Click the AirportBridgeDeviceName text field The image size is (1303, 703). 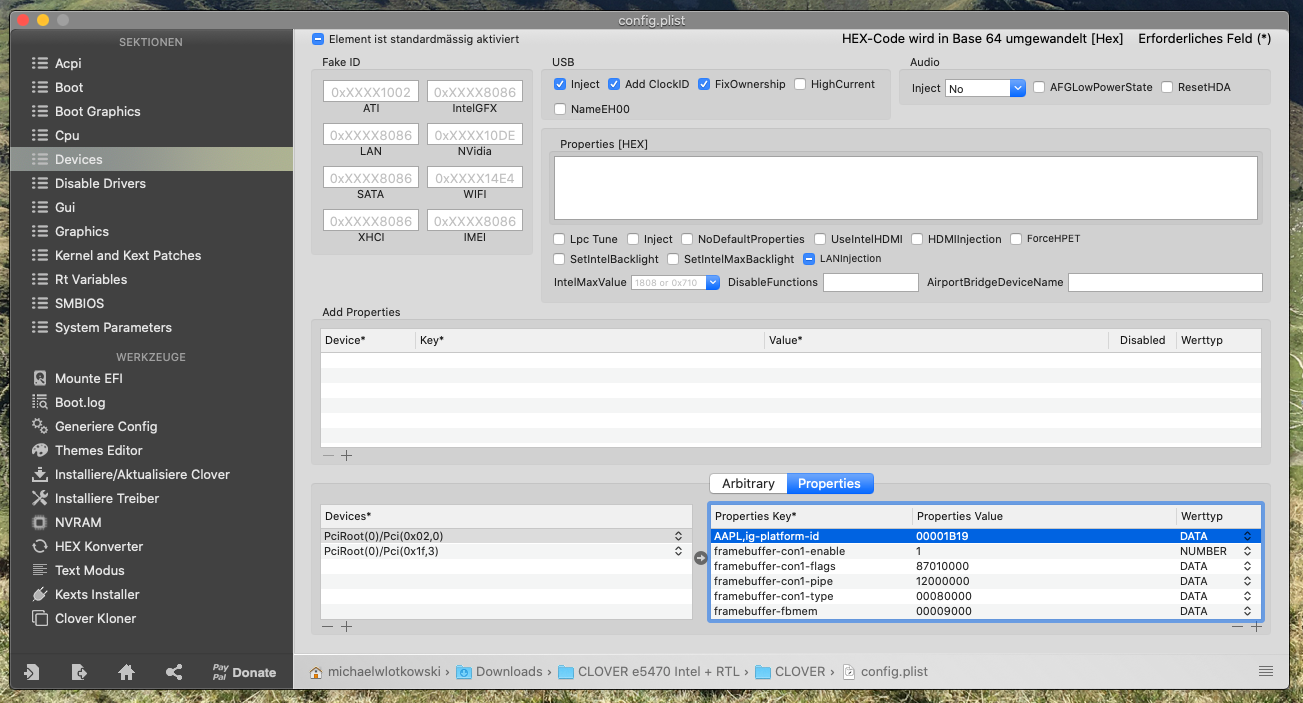(x=1164, y=283)
